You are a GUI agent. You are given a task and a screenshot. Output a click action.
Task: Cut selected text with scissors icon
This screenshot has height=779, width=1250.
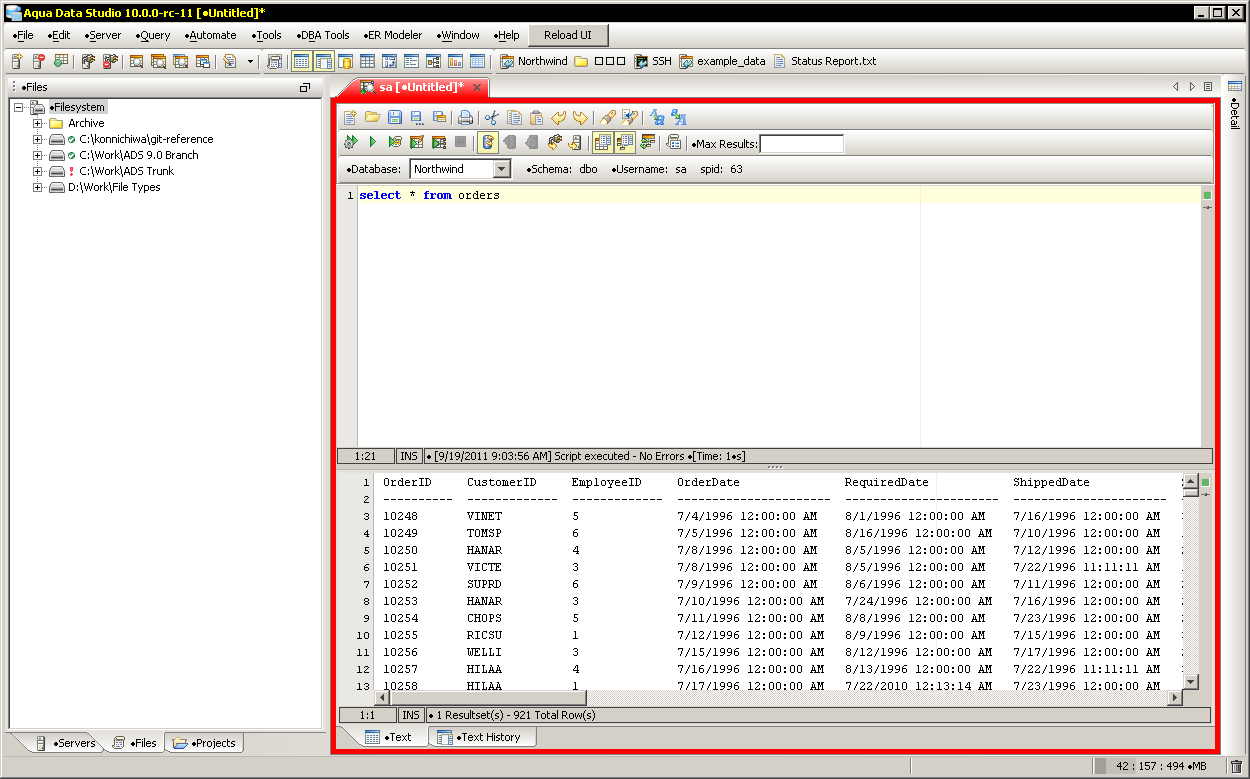[x=491, y=117]
